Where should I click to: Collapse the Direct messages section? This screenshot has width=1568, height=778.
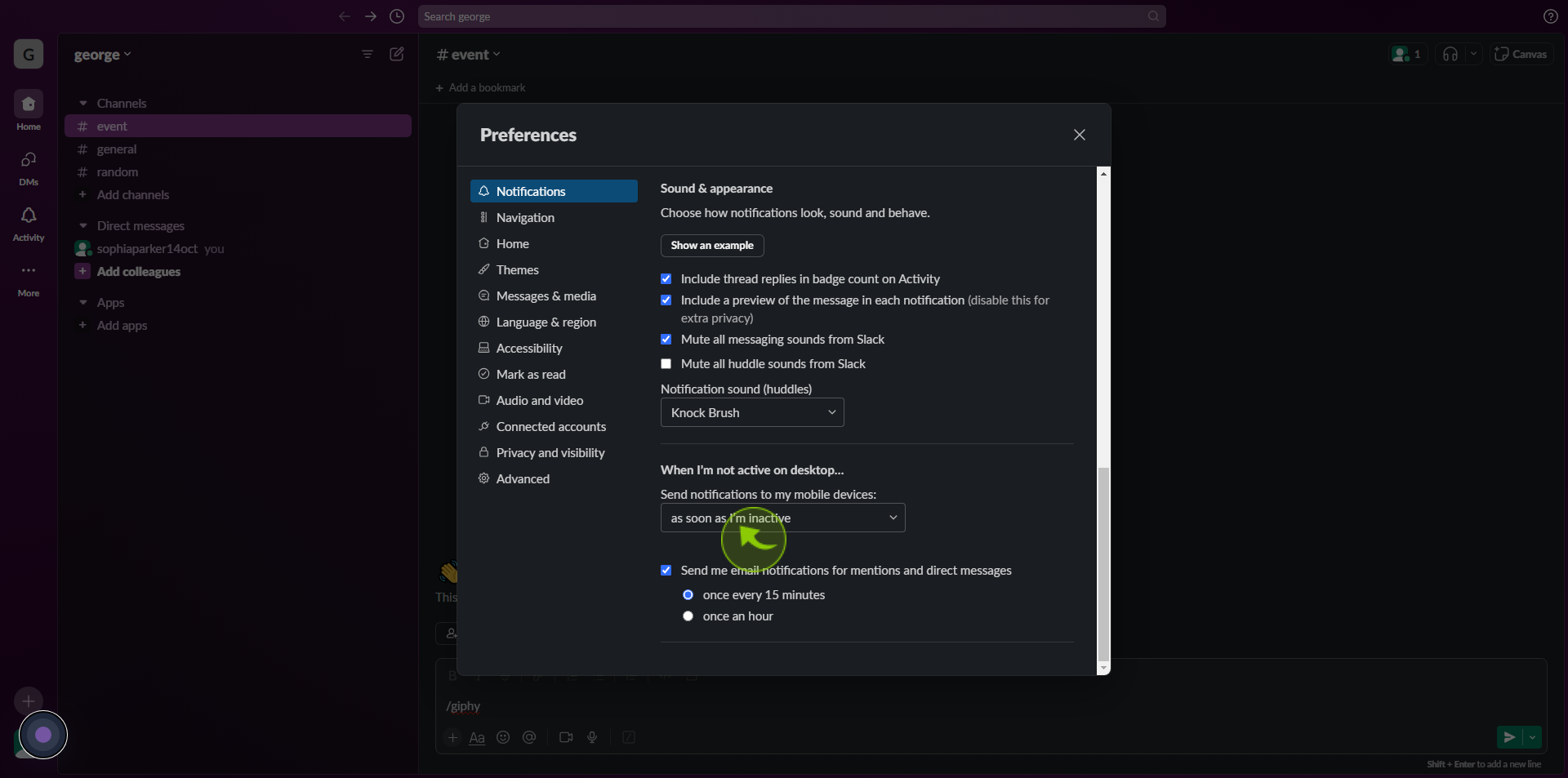[83, 226]
